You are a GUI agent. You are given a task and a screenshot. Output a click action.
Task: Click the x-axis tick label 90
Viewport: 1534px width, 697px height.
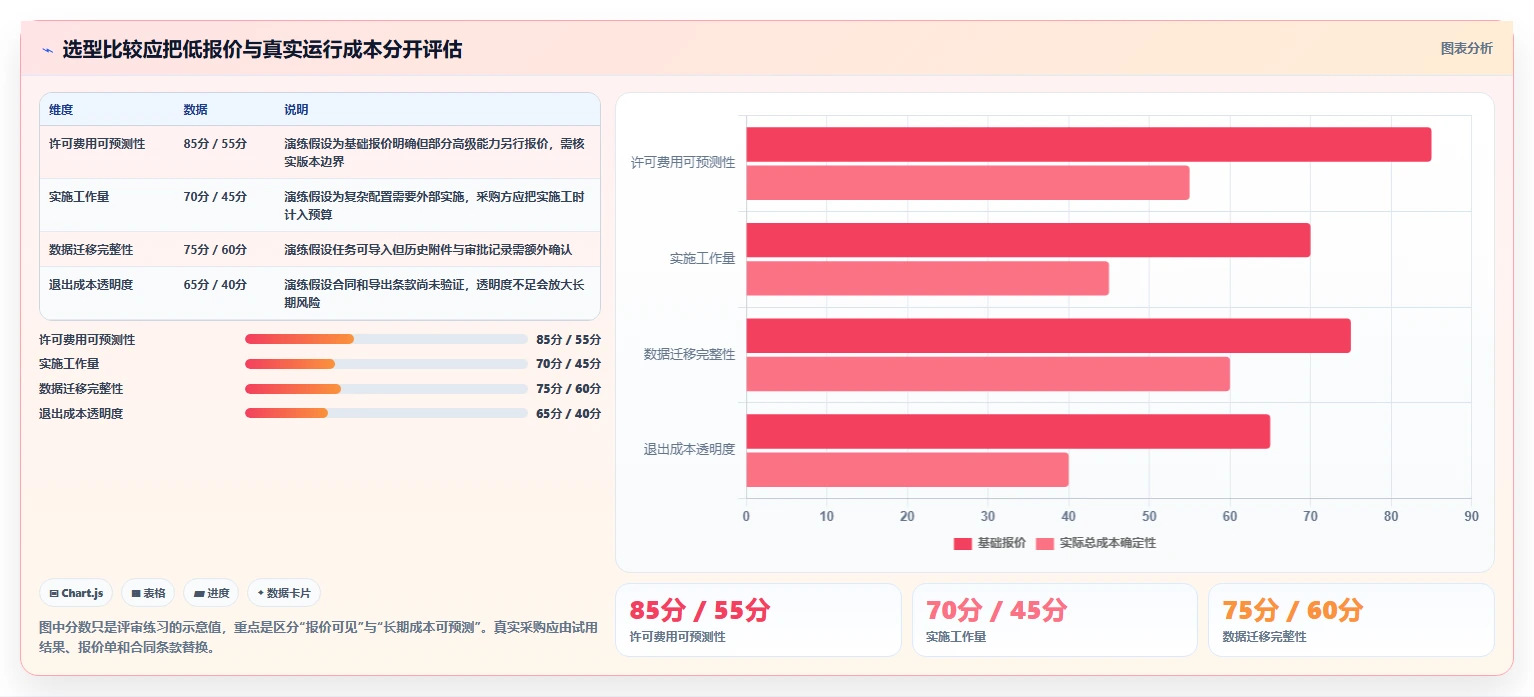coord(1471,516)
